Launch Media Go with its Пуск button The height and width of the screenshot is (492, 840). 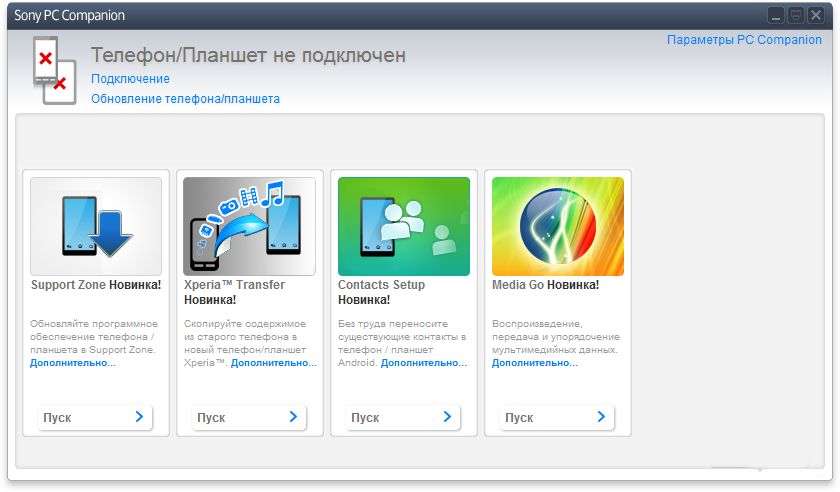click(x=557, y=417)
